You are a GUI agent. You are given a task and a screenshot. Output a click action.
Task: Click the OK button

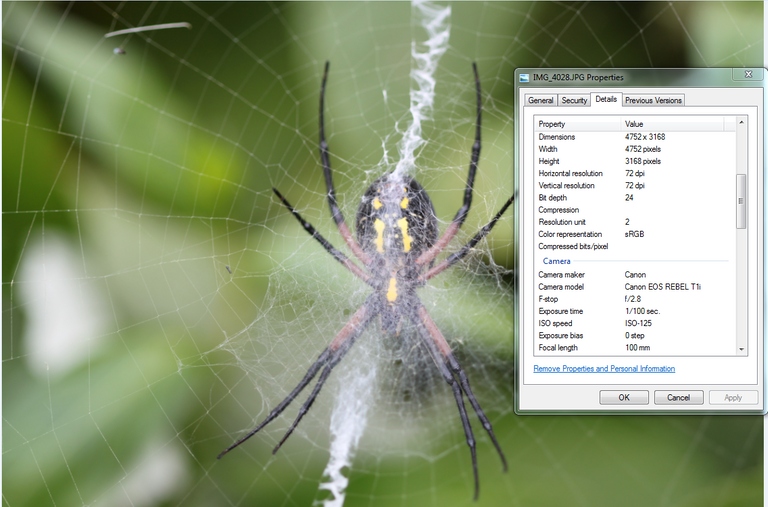tap(624, 397)
